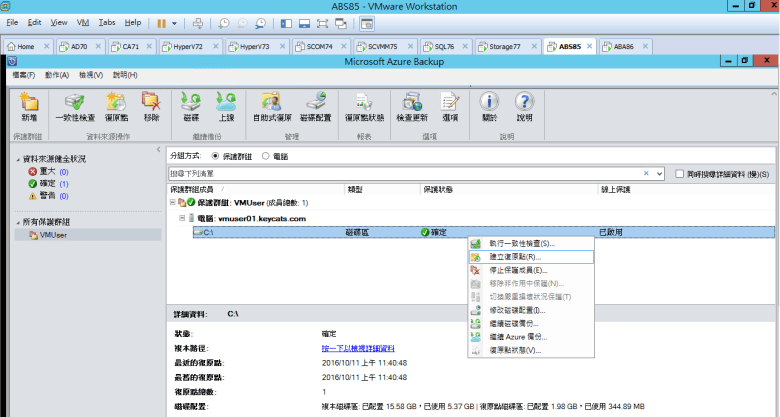Collapse the vmuser01.keycats.com computer node
Viewport: 780px width, 417px height.
point(182,217)
